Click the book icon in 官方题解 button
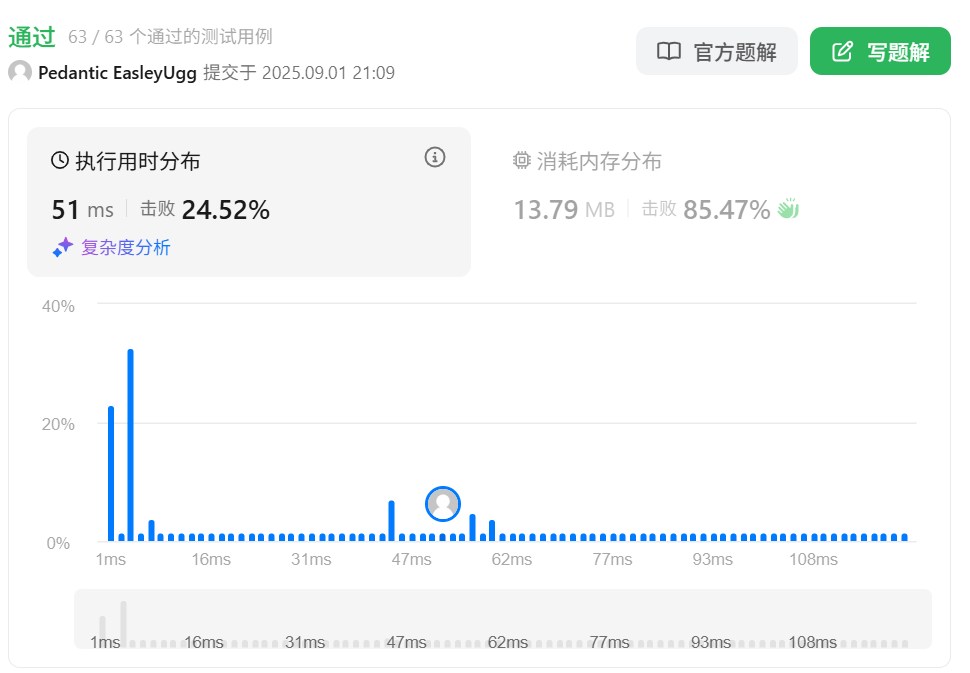The image size is (970, 673). coord(669,51)
